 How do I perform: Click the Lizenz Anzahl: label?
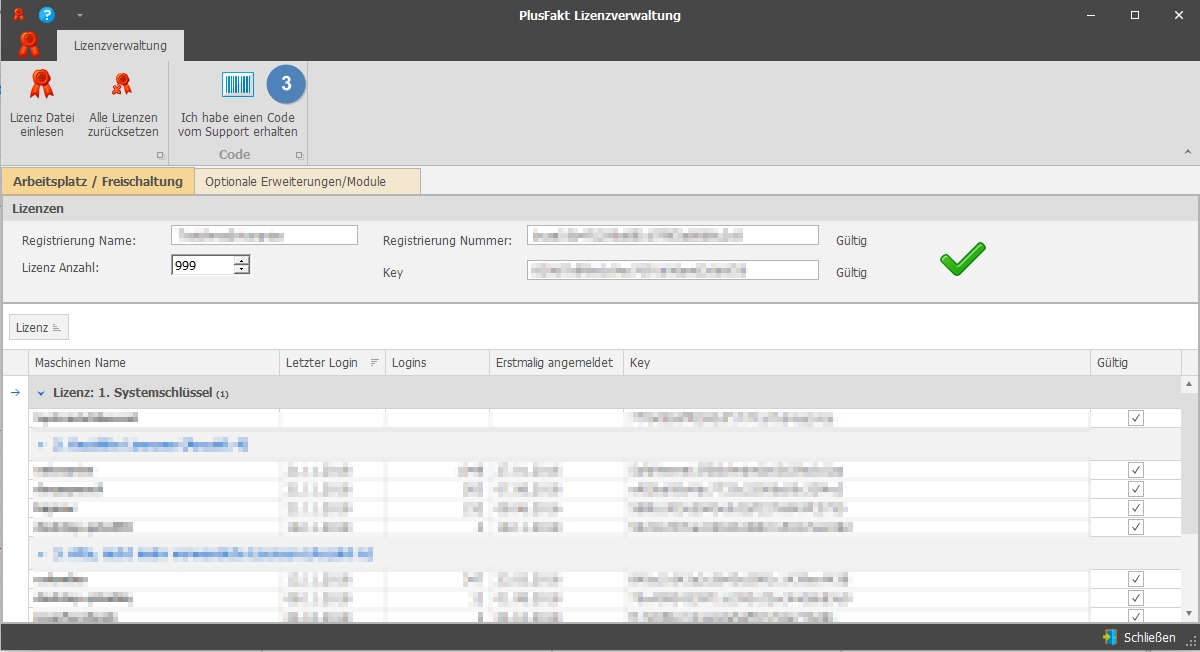[60, 267]
